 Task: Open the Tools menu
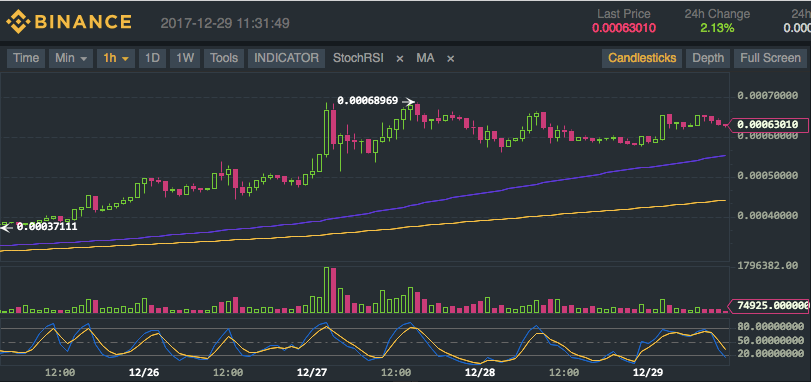coord(224,58)
